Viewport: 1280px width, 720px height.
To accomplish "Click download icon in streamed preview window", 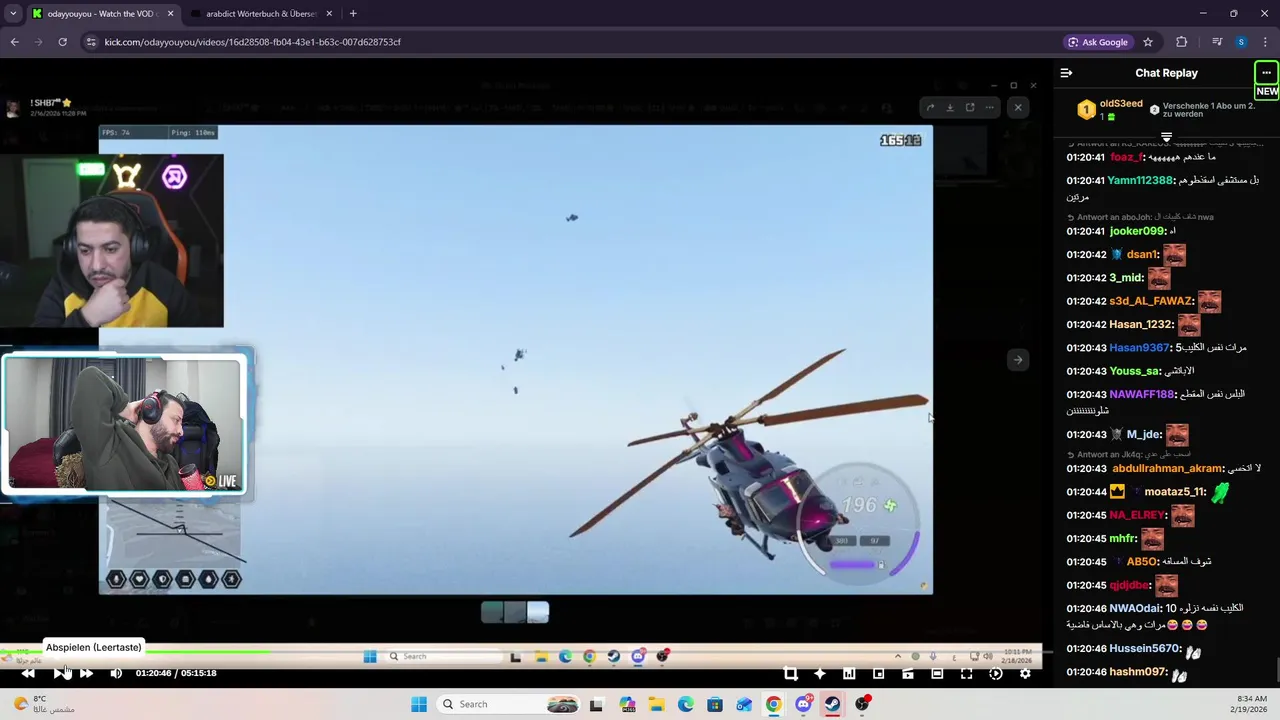I will tap(950, 107).
